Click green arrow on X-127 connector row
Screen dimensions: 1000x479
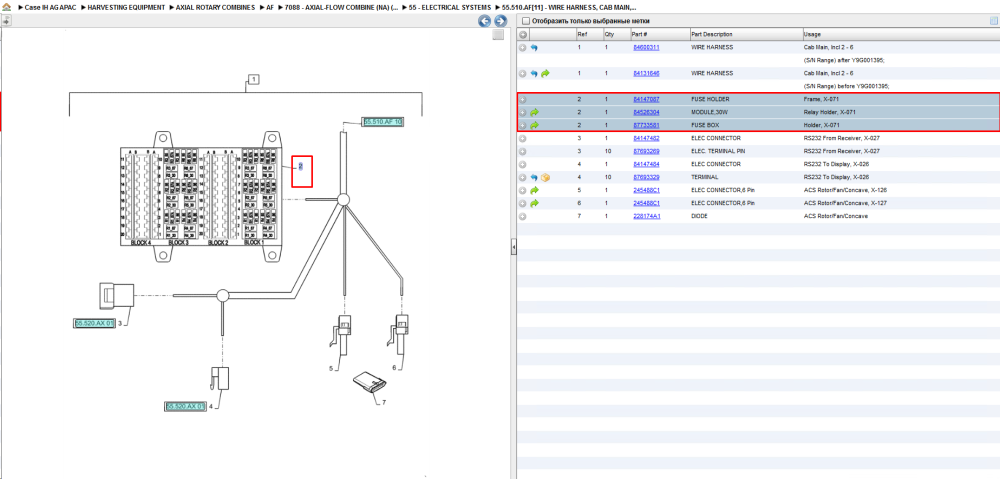pyautogui.click(x=534, y=203)
